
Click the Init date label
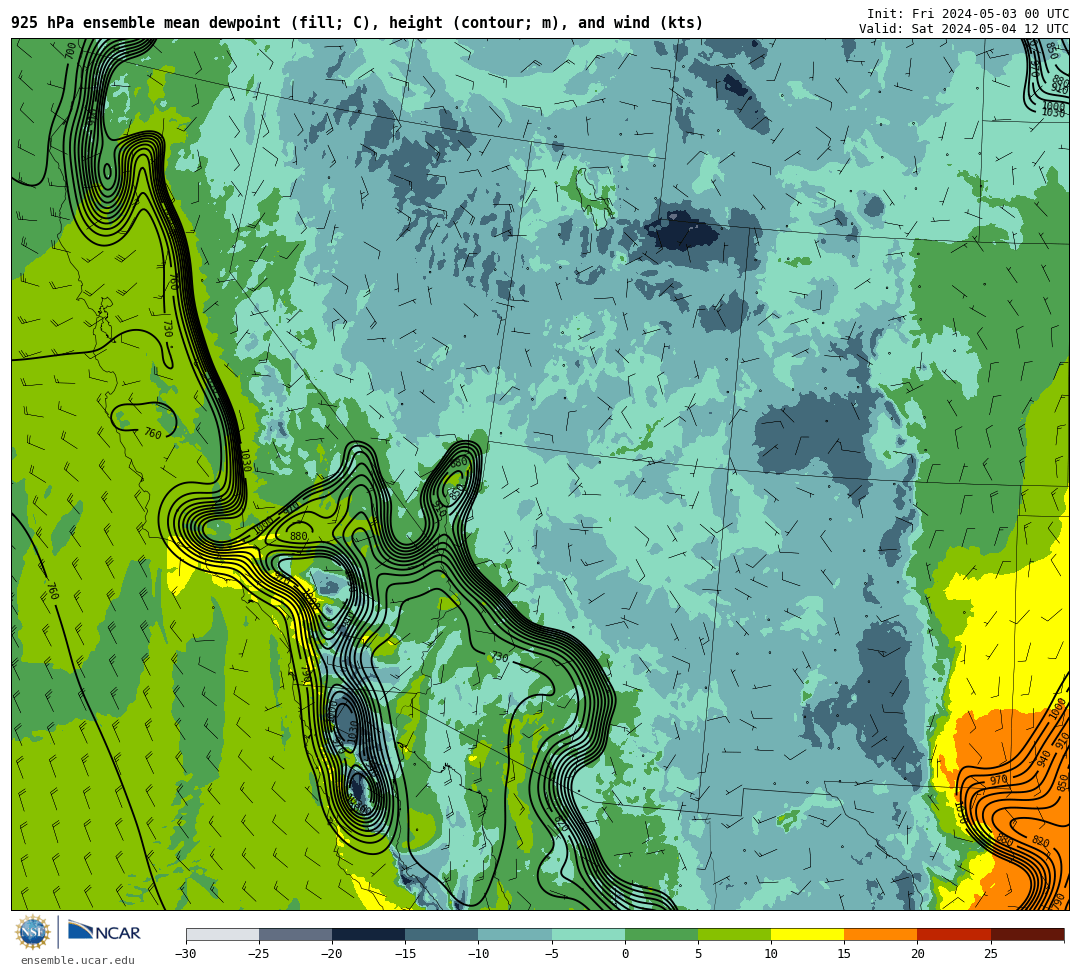coord(968,14)
